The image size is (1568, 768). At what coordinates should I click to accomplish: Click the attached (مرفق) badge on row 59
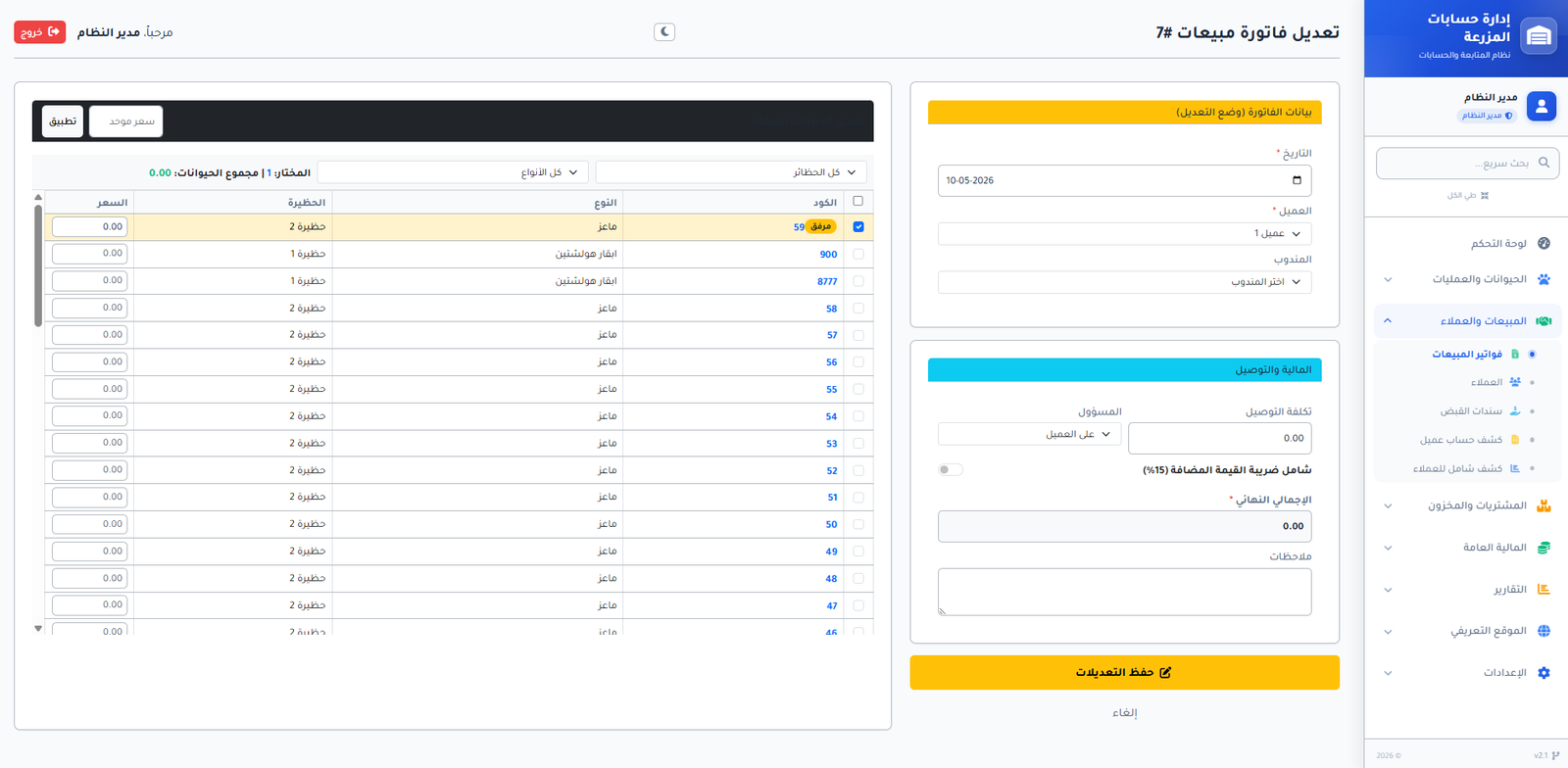pos(821,226)
